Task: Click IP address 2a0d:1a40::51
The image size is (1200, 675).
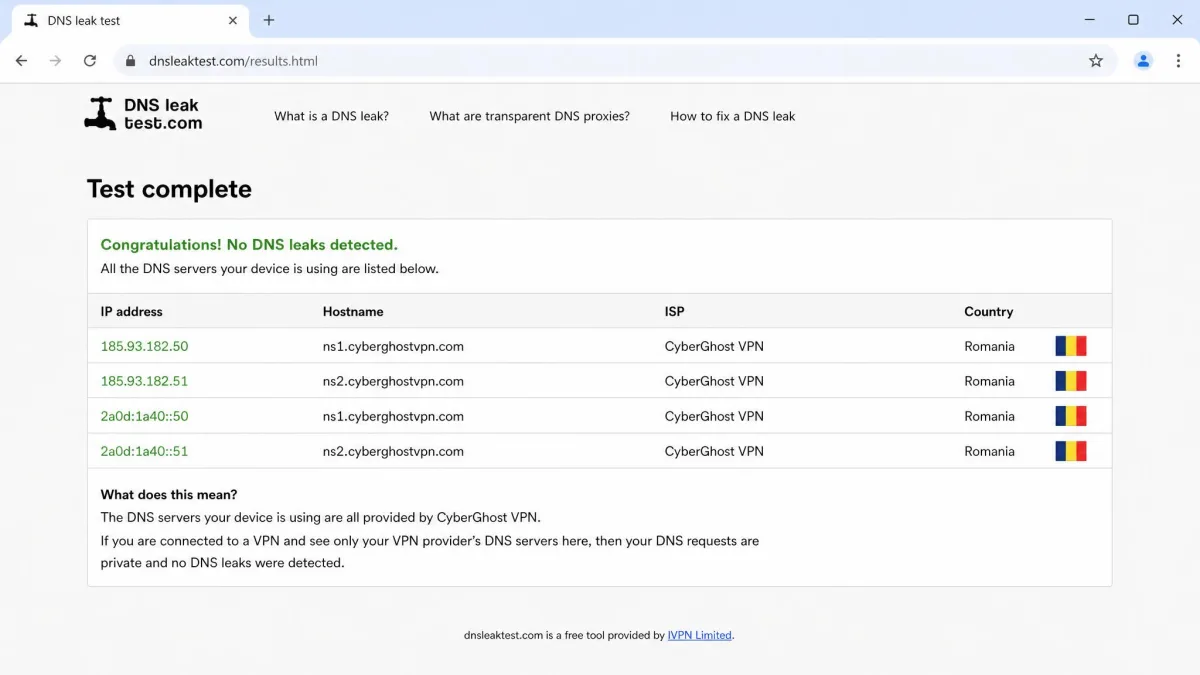Action: click(144, 451)
